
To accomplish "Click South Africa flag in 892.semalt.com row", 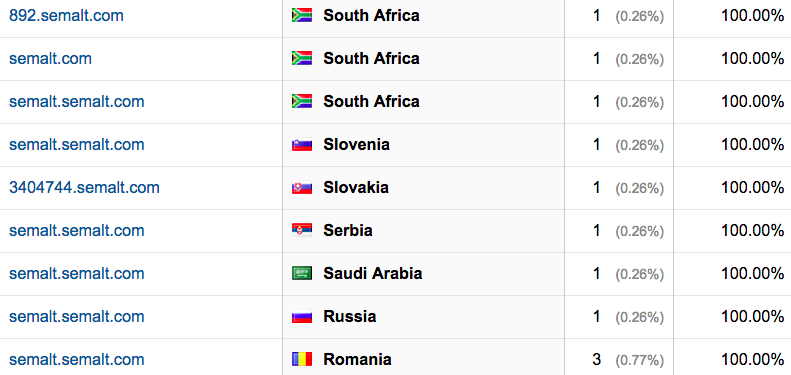I will (302, 16).
